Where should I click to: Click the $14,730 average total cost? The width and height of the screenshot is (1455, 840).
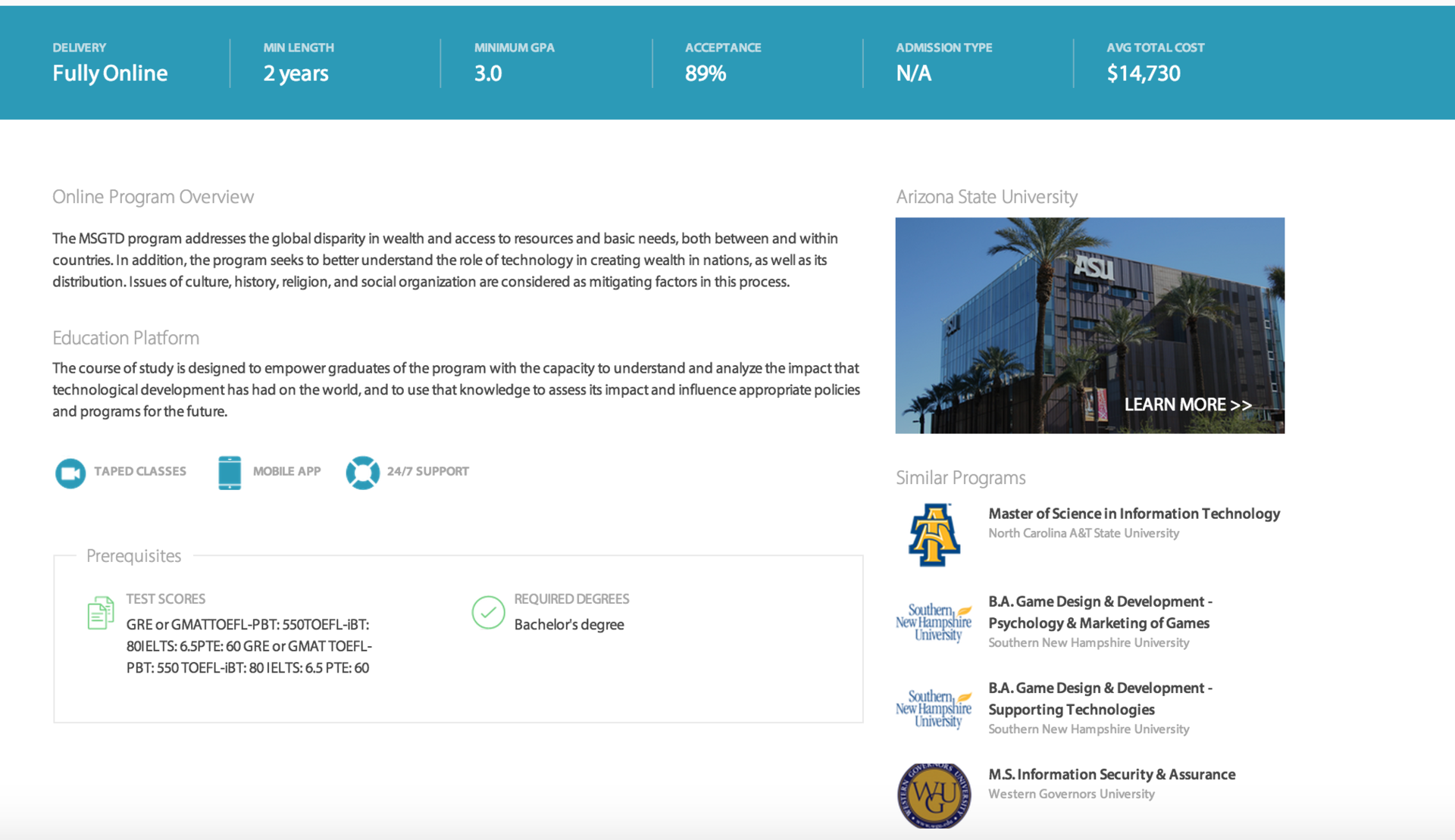point(1144,73)
